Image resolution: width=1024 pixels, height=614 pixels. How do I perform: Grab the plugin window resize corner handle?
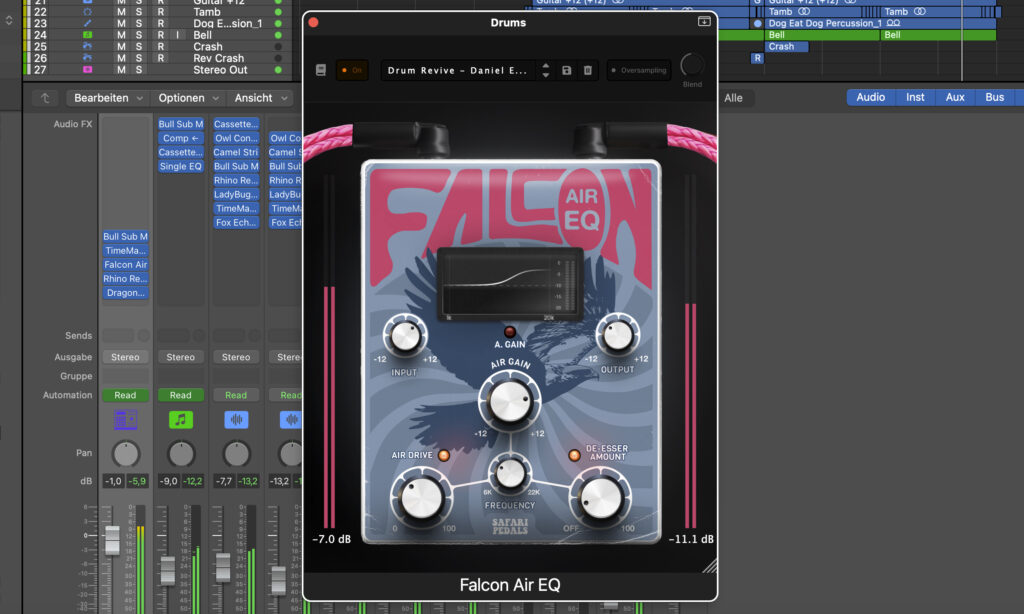[710, 566]
